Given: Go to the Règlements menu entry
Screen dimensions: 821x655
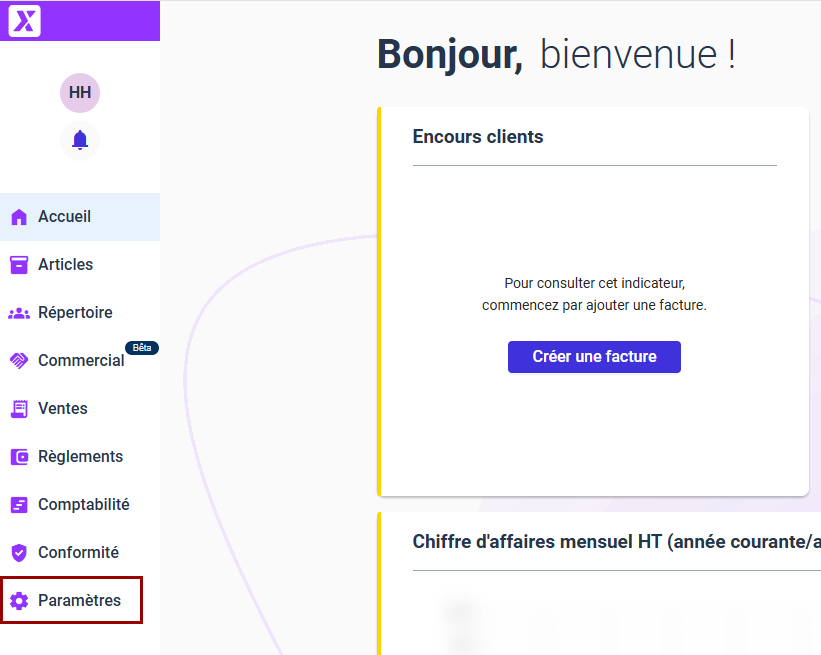Looking at the screenshot, I should pos(80,457).
